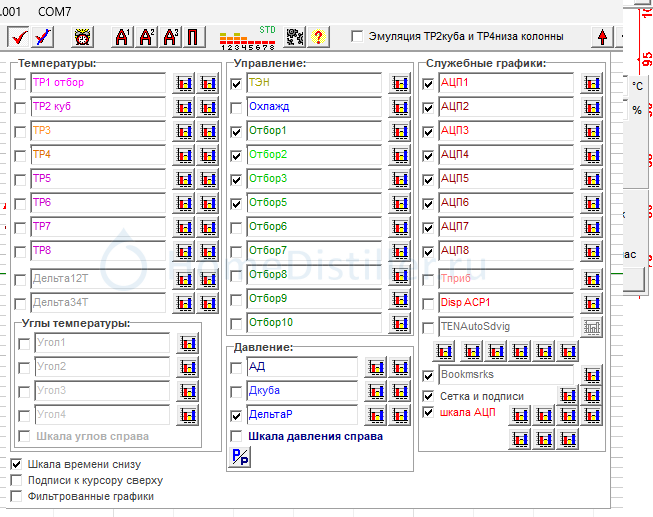Enable Шкала давления справа checkbox
Image resolution: width=653 pixels, height=517 pixels.
click(236, 436)
